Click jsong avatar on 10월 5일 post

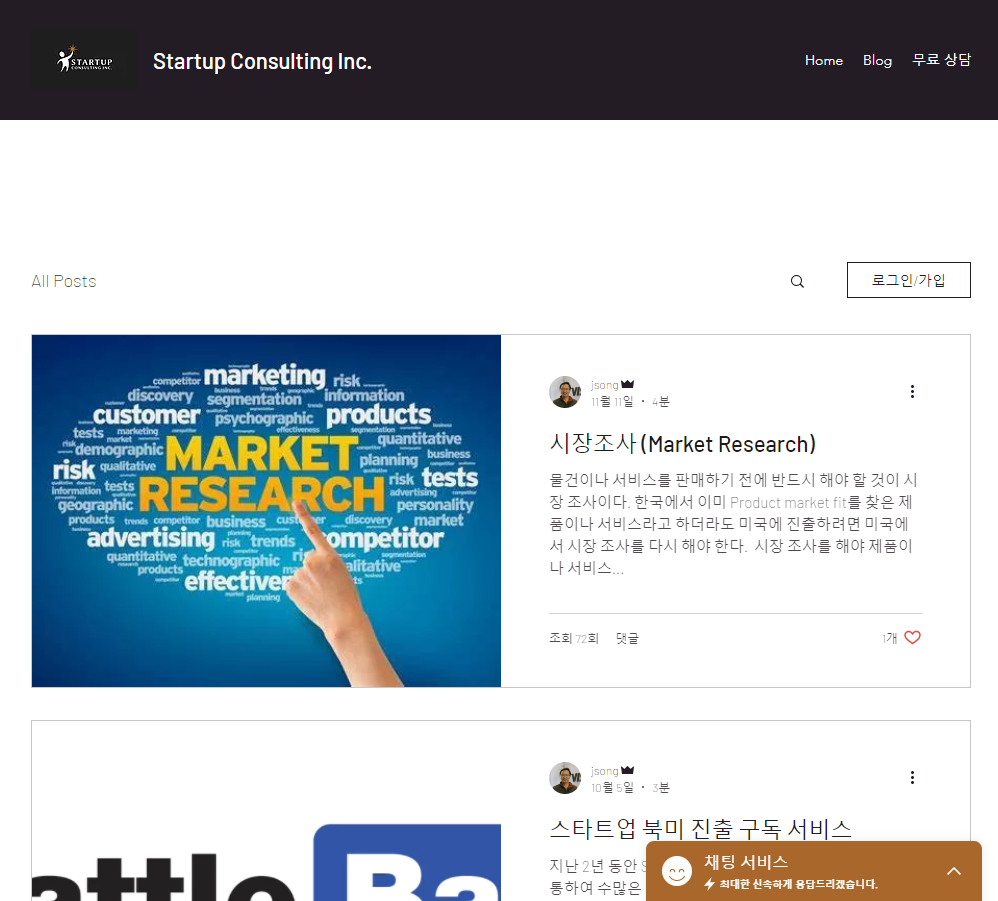tap(565, 778)
